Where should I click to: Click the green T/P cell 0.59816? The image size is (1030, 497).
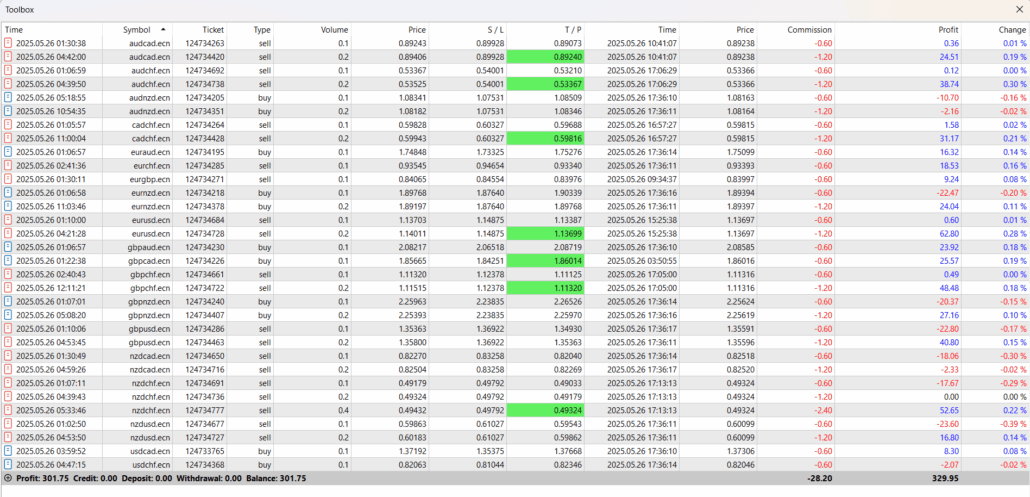click(546, 139)
